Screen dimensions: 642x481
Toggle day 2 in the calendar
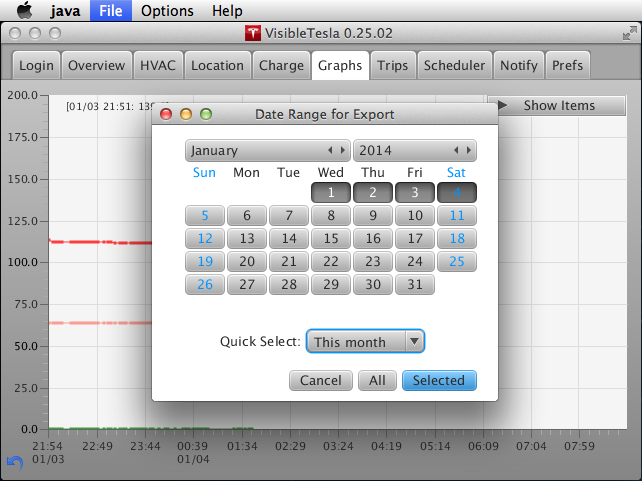(373, 192)
